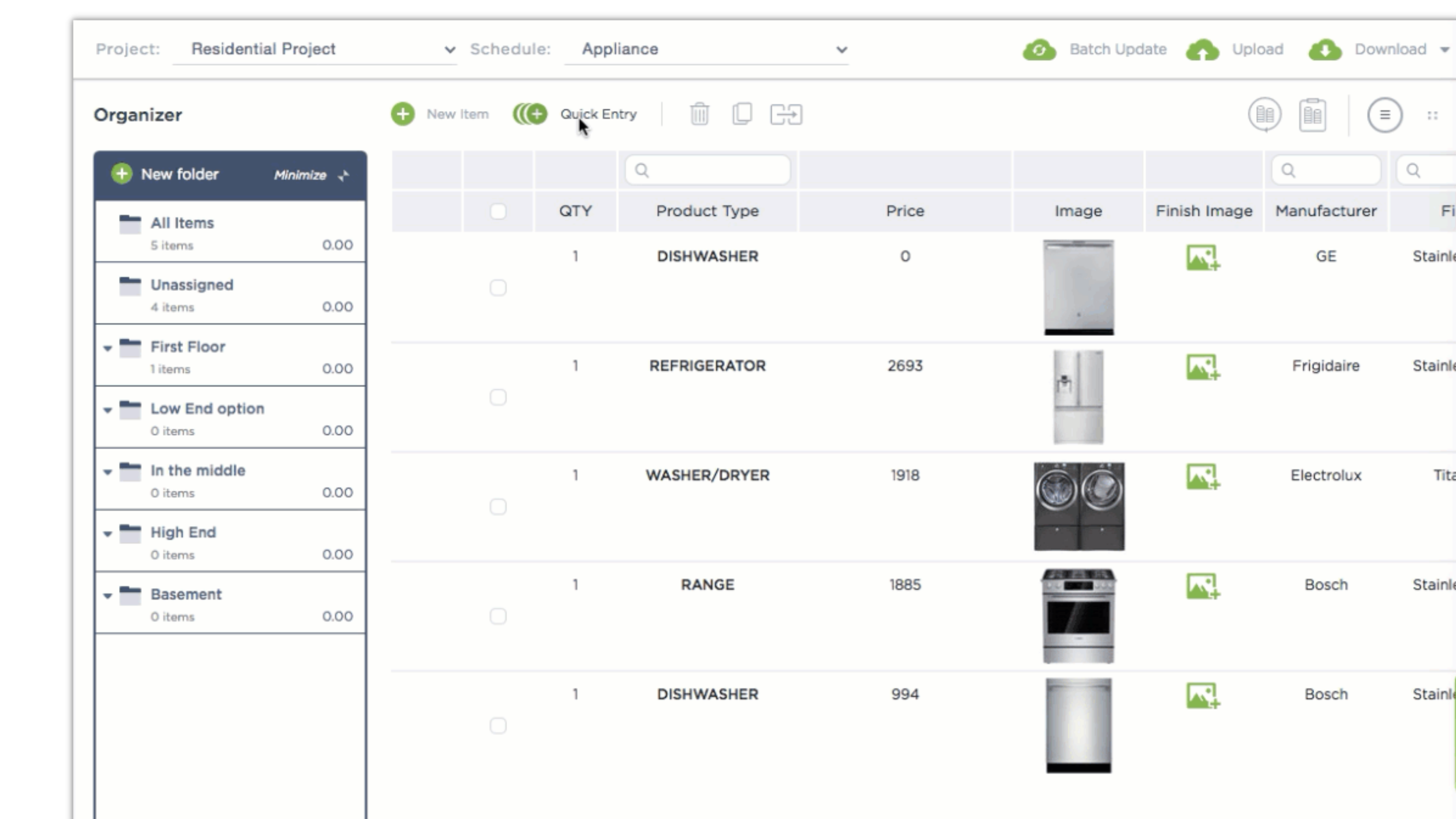This screenshot has width=1456, height=819.
Task: Check the GE dishwasher row checkbox
Action: (x=498, y=288)
